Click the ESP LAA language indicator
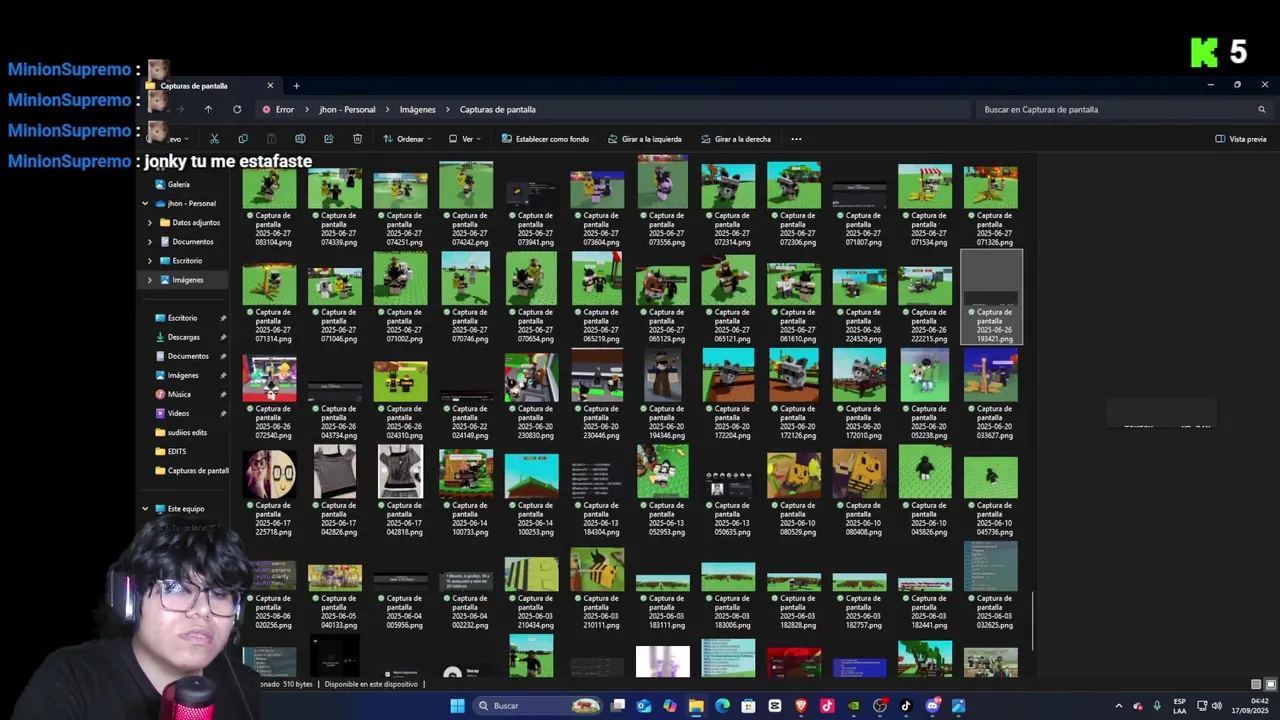 [x=1180, y=706]
